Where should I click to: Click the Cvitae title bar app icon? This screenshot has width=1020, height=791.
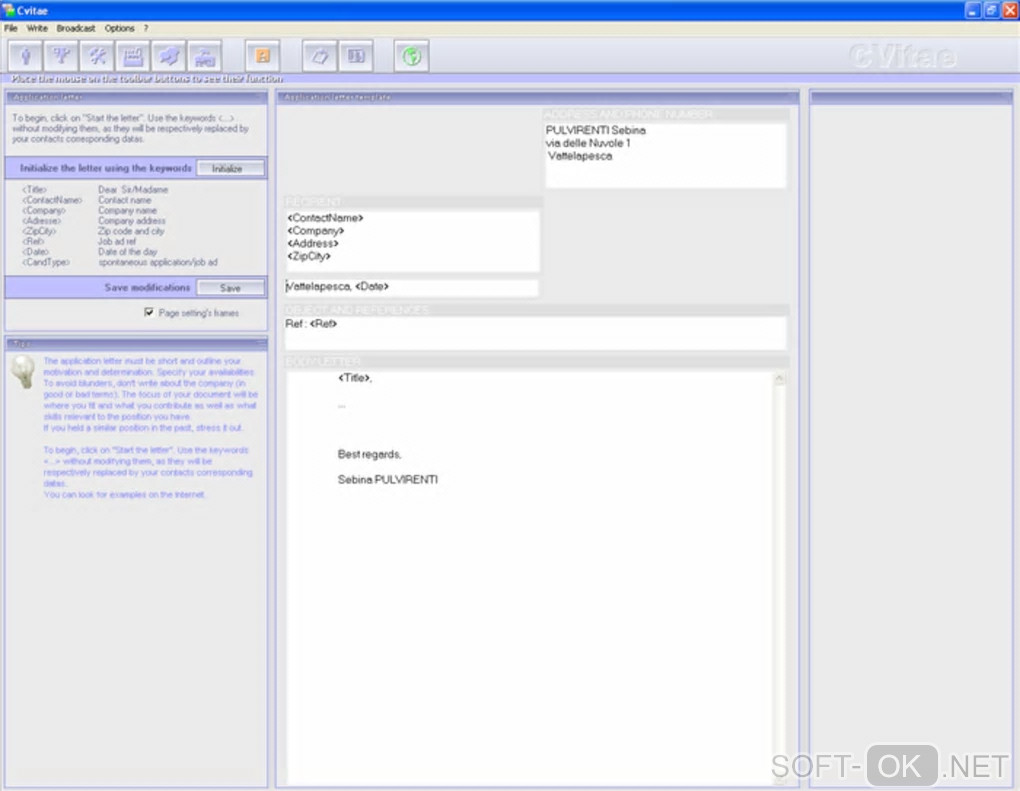pyautogui.click(x=8, y=10)
